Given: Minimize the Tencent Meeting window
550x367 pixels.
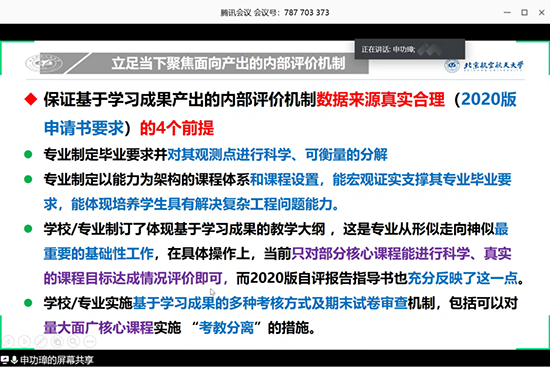Looking at the screenshot, I should [507, 12].
